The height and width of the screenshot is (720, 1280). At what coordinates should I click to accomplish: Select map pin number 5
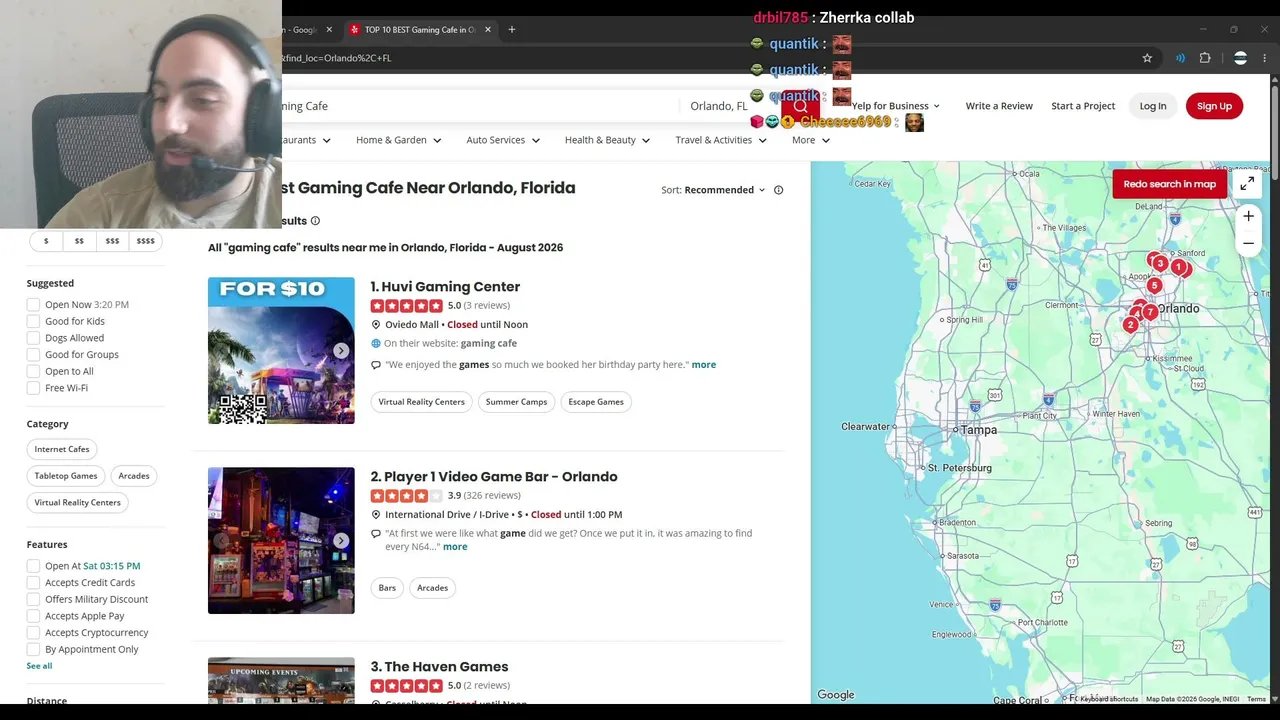[x=1154, y=286]
